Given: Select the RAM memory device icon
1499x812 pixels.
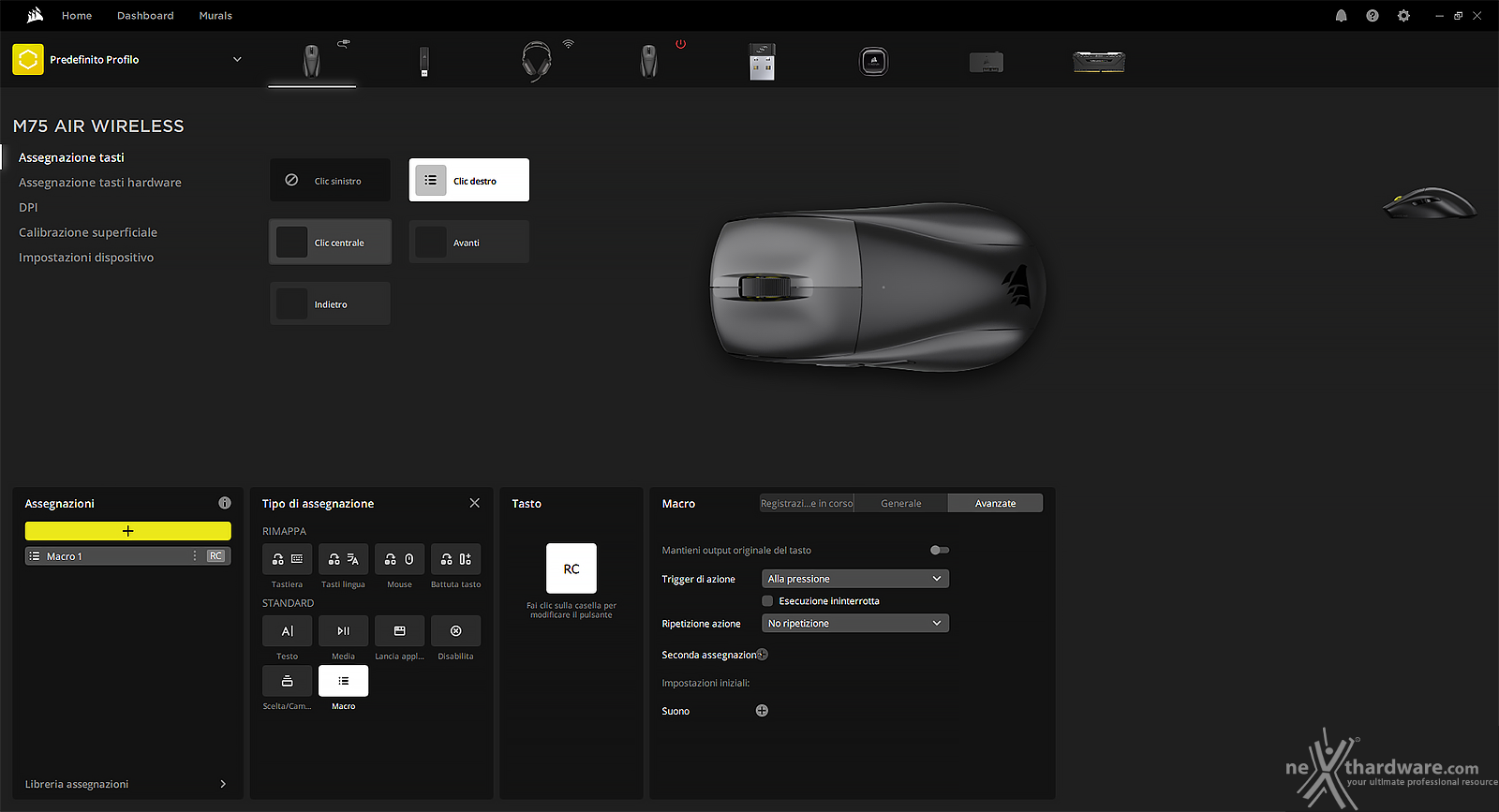Looking at the screenshot, I should click(1099, 62).
